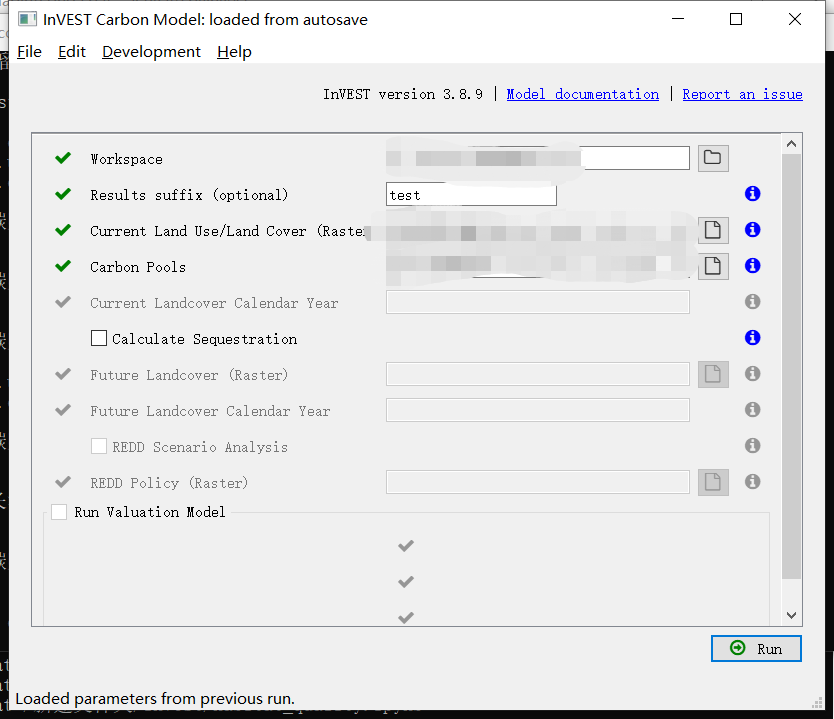Click the Results suffix field containing test

pos(471,195)
